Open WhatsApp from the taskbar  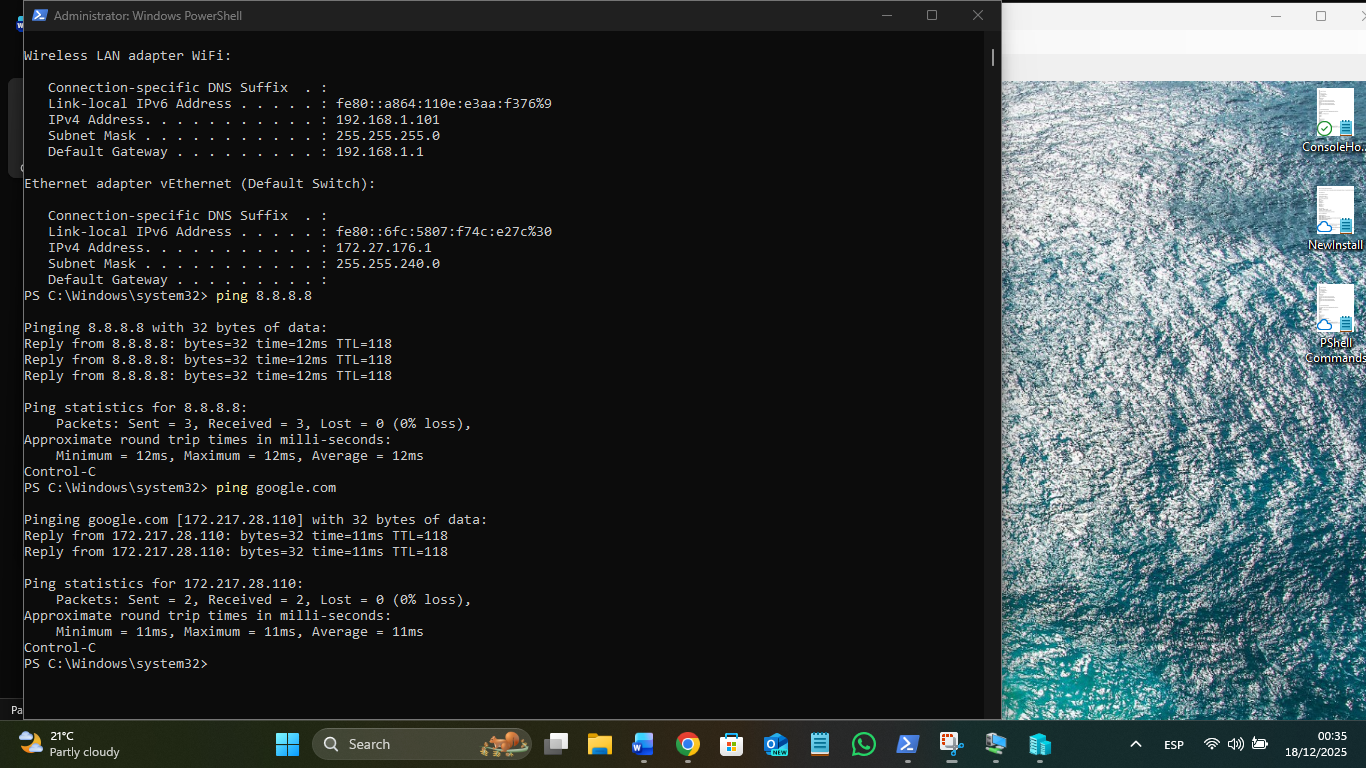click(x=863, y=744)
